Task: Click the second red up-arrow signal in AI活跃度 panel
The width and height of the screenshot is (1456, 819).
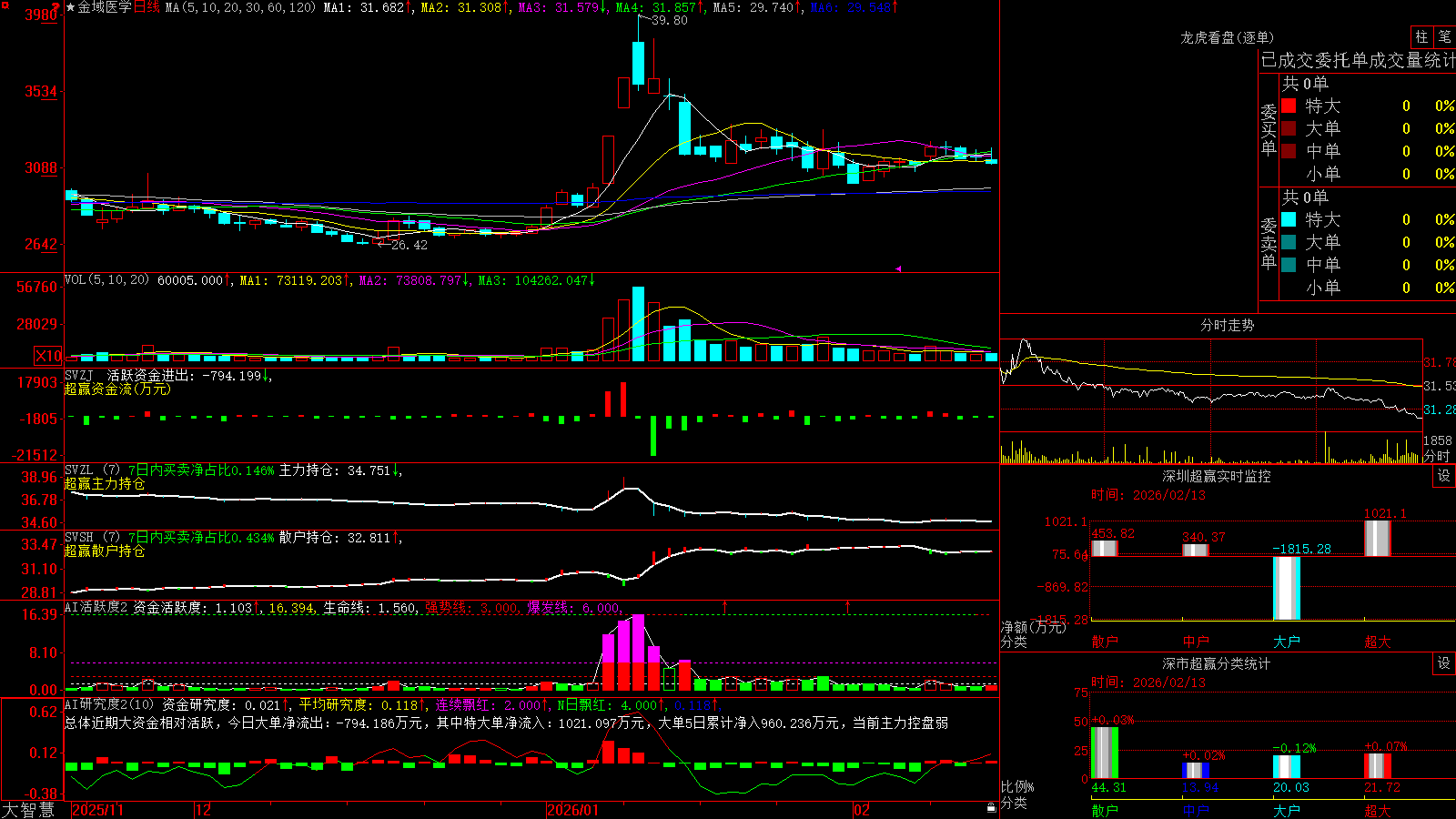Action: click(x=847, y=606)
